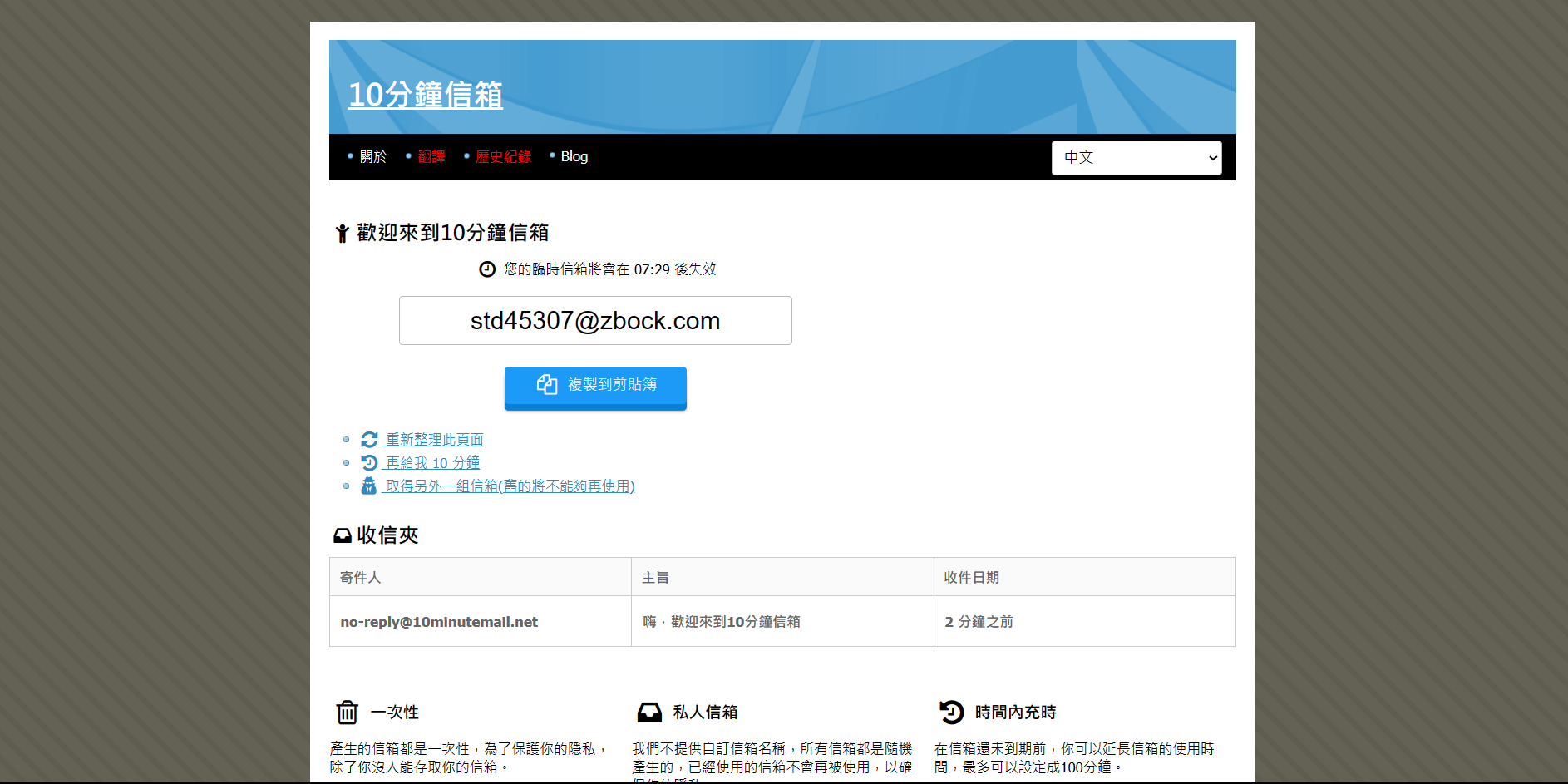This screenshot has width=1568, height=784.
Task: Click the refresh icon beside 重新整理此頁面
Action: click(x=369, y=440)
